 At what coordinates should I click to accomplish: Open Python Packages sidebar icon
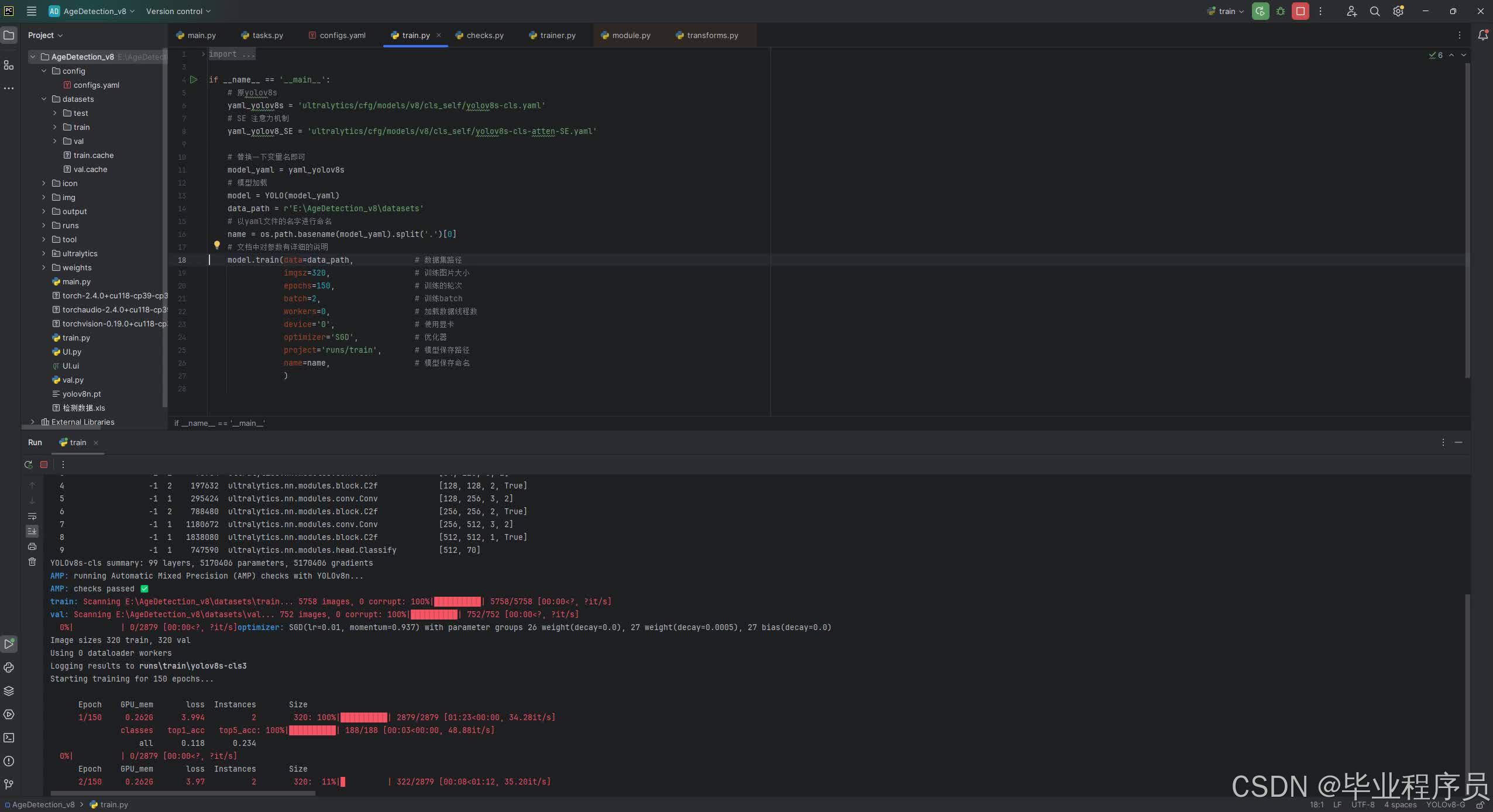tap(9, 691)
